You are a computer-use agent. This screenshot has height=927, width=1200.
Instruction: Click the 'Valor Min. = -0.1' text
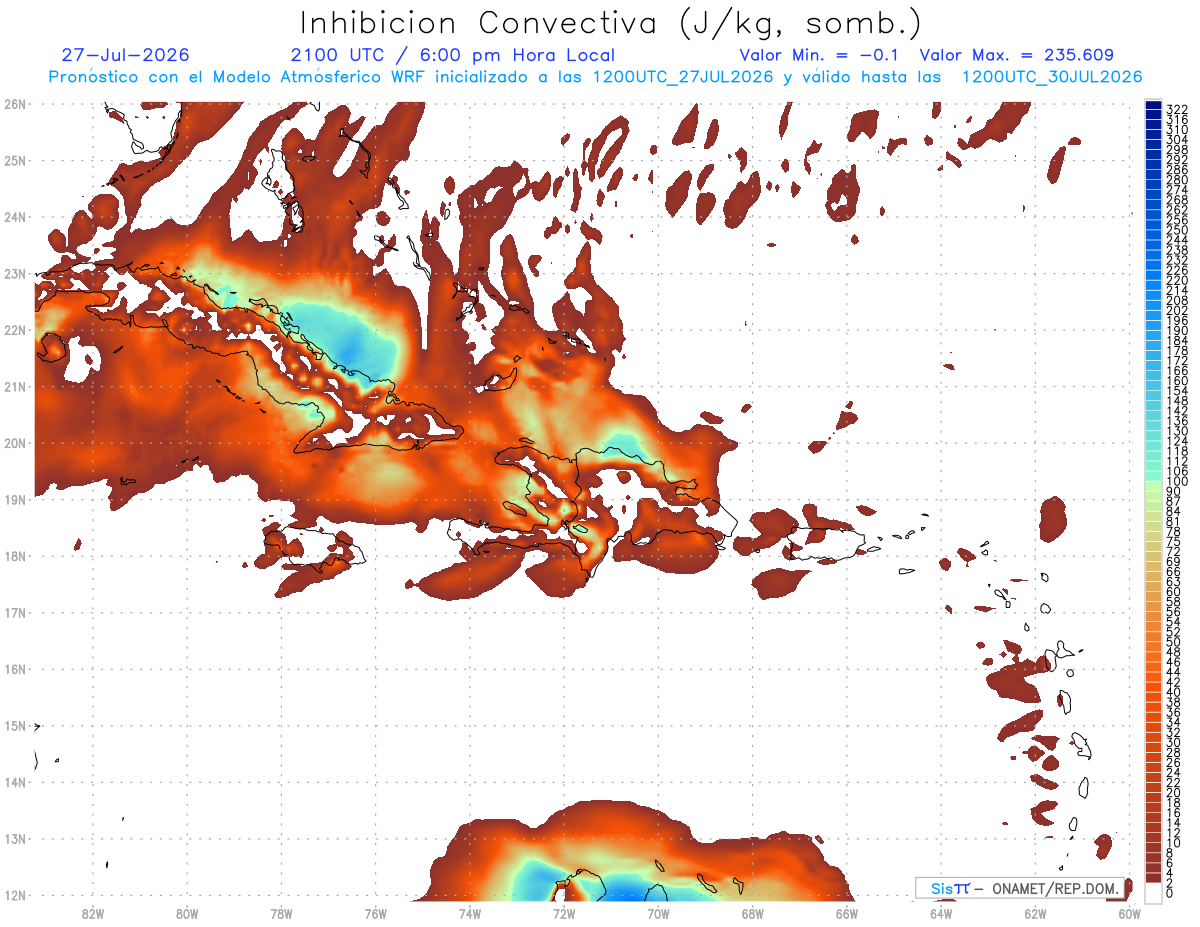(819, 56)
